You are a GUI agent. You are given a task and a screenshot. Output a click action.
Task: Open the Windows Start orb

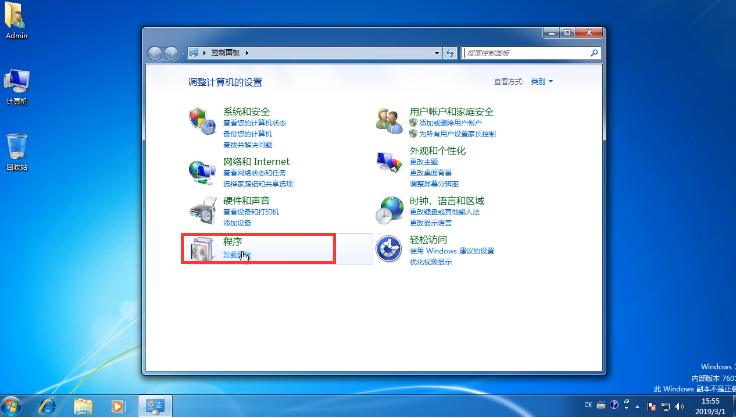pos(11,406)
